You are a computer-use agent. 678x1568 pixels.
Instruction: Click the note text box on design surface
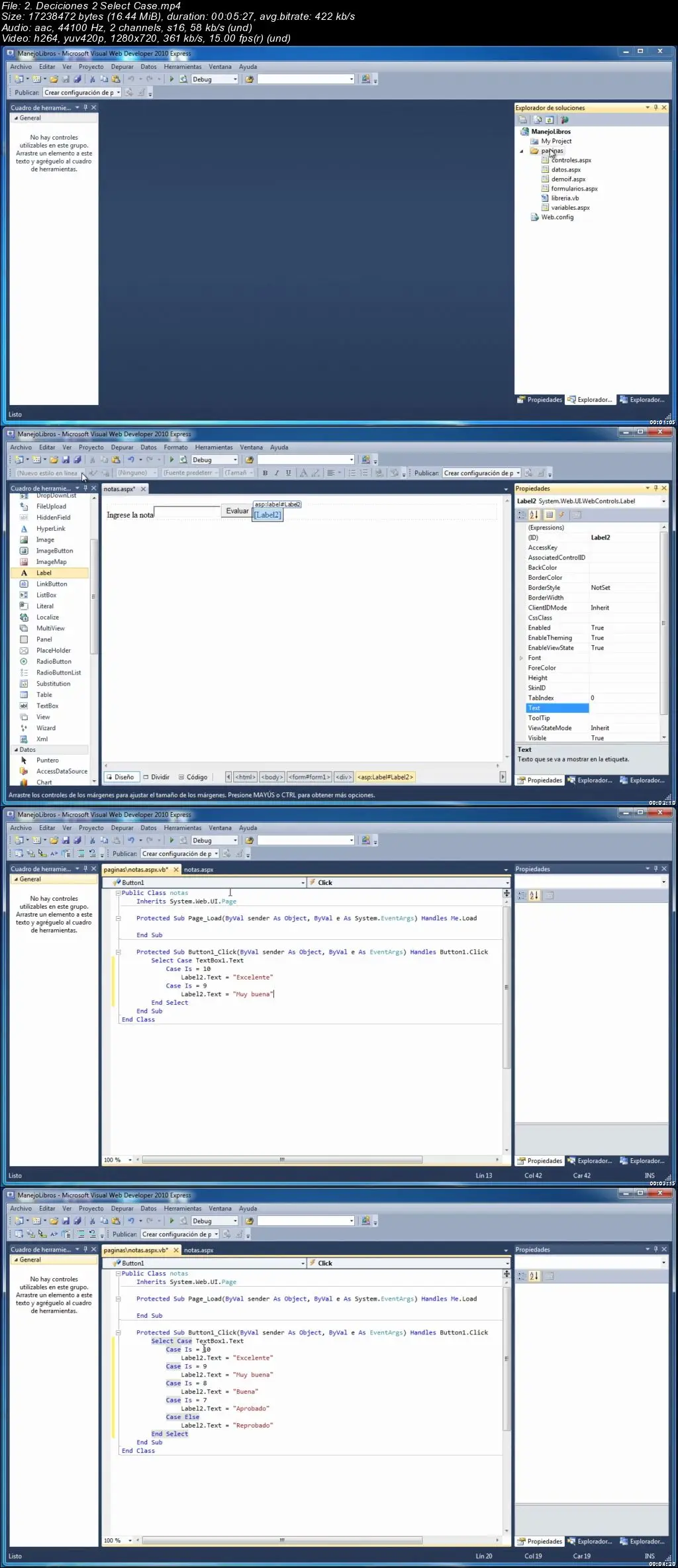point(187,512)
